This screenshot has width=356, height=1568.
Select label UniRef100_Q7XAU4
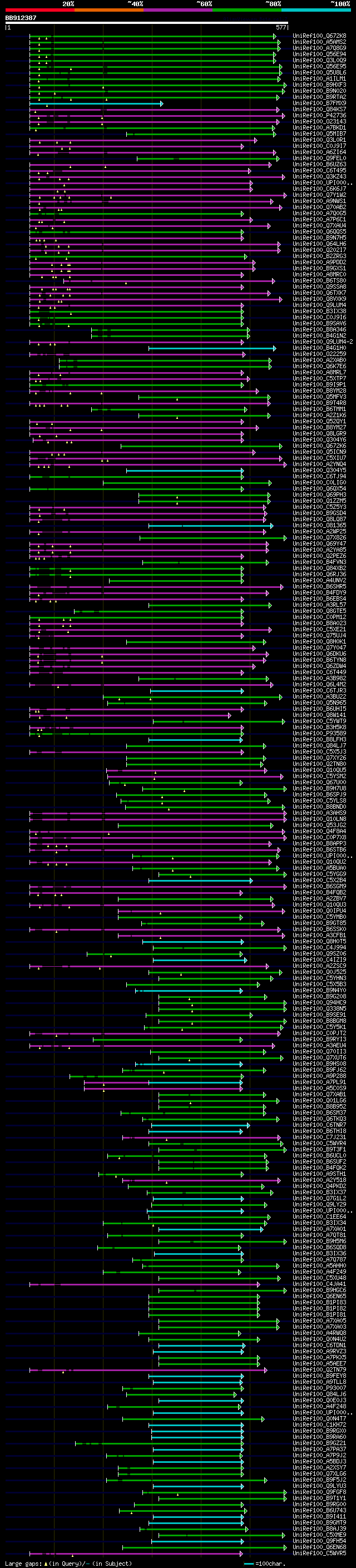(x=319, y=226)
